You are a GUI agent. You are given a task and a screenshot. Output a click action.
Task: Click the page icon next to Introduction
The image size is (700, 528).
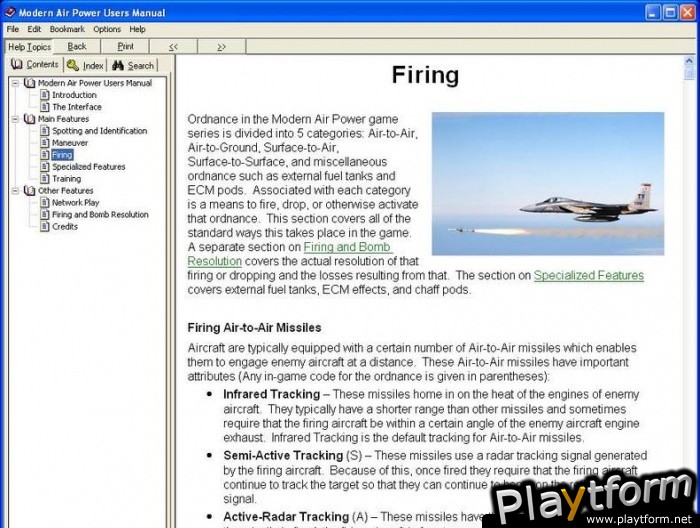pos(45,95)
